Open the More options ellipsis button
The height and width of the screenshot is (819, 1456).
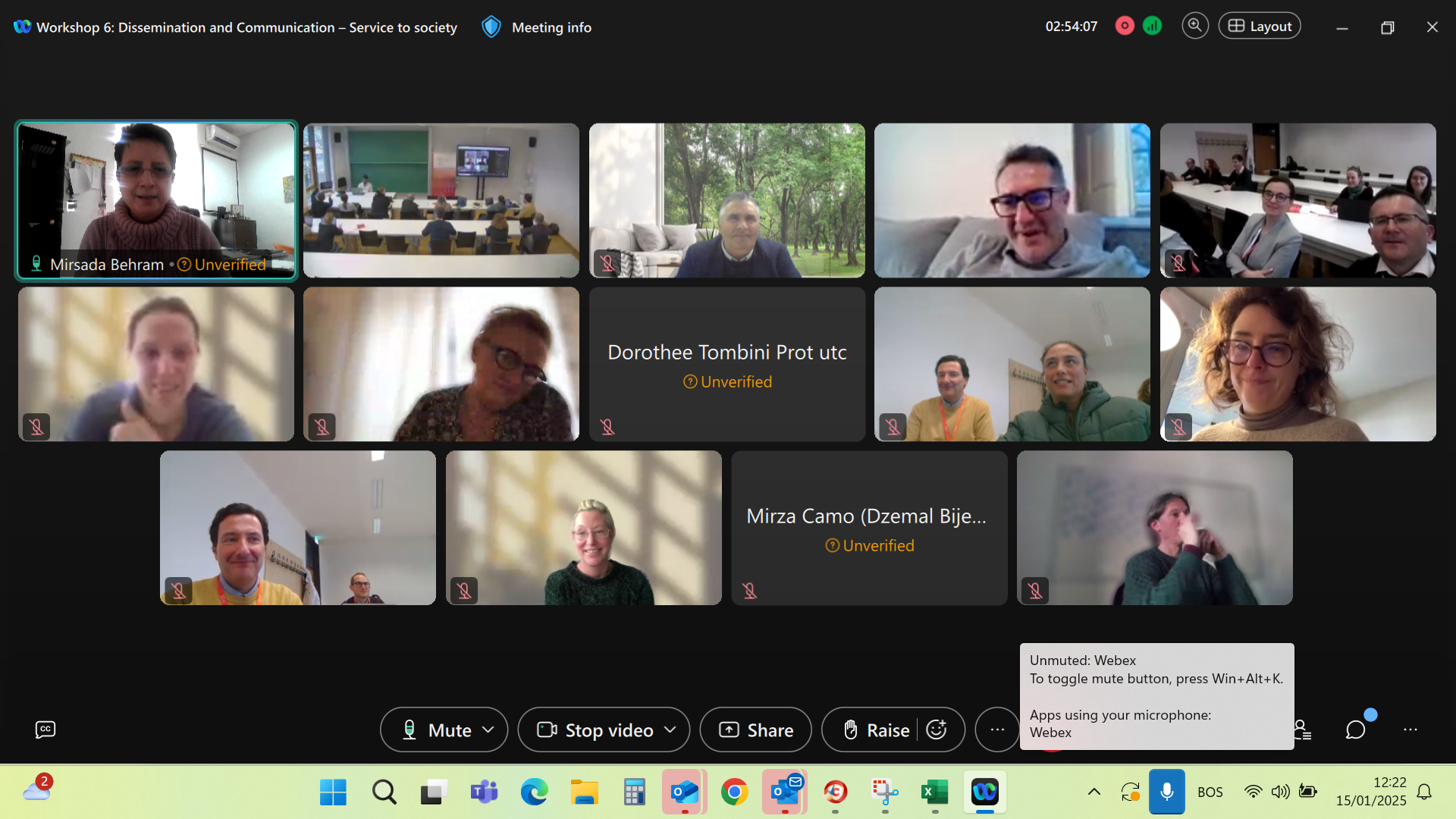[x=996, y=730]
